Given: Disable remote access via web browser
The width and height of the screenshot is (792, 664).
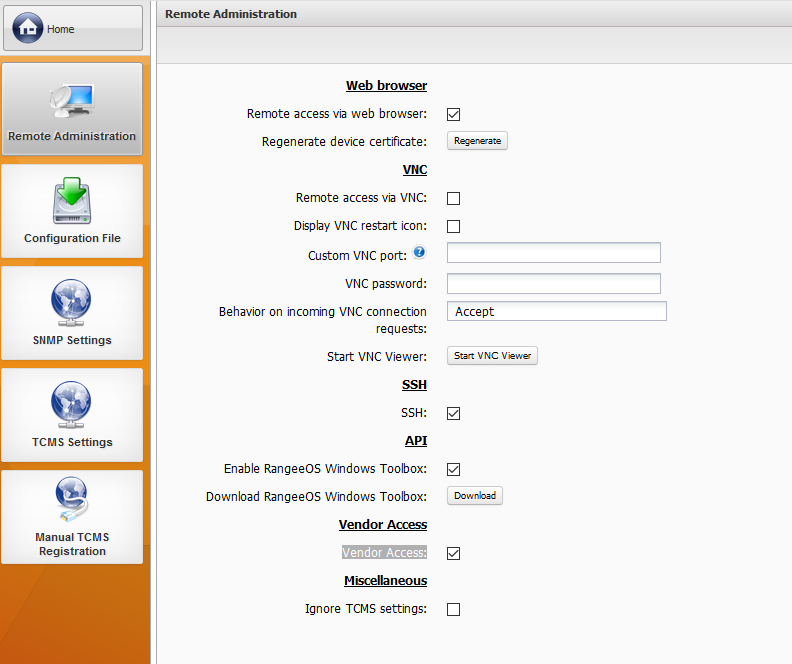Looking at the screenshot, I should [x=453, y=114].
